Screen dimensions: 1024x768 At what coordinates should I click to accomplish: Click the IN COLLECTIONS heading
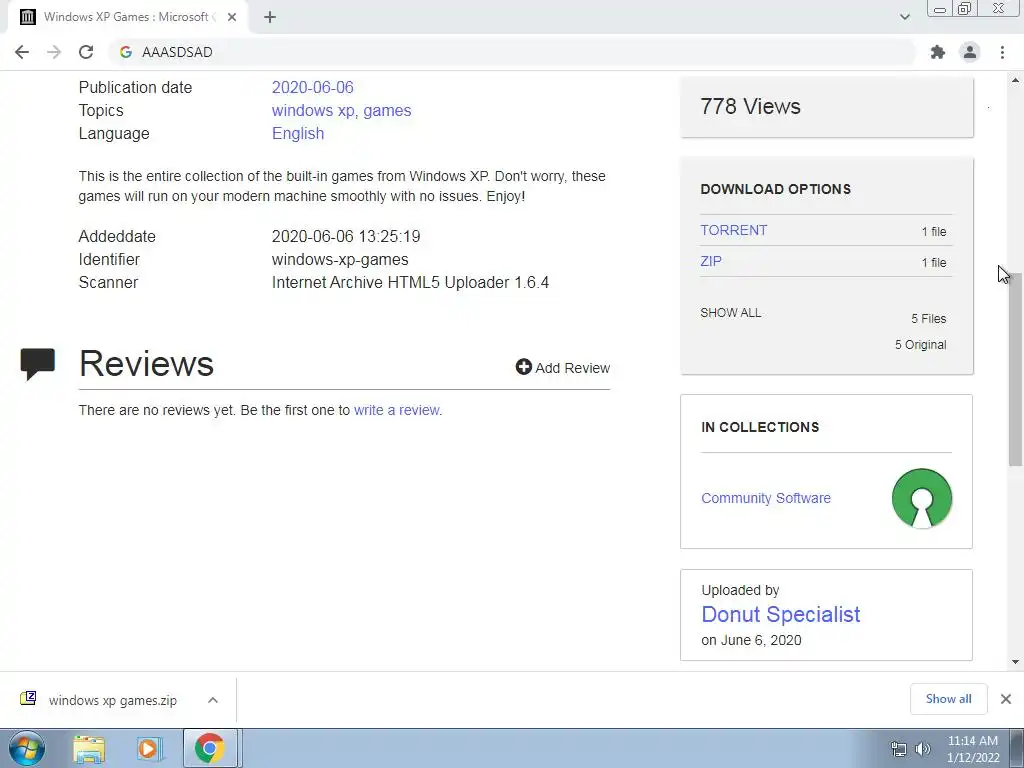760,427
